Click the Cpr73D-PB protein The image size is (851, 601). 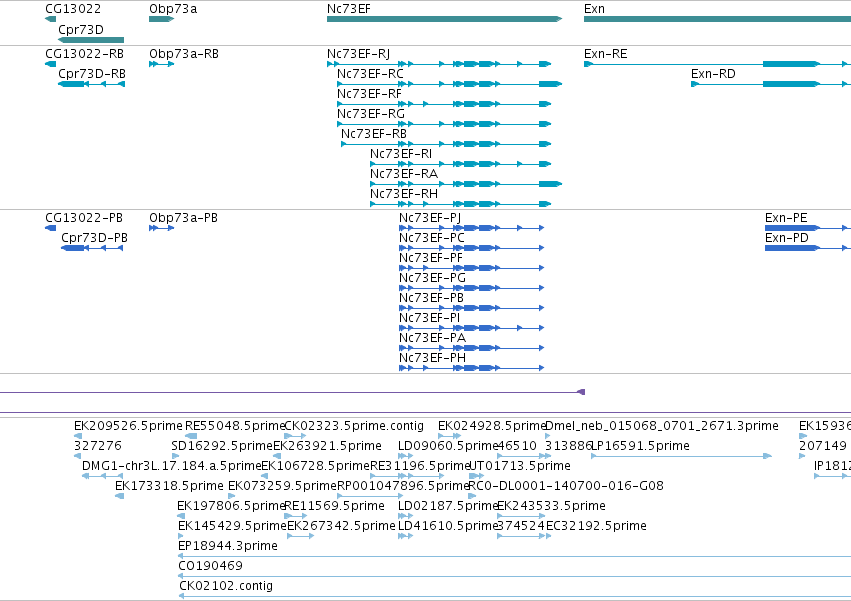(x=92, y=248)
